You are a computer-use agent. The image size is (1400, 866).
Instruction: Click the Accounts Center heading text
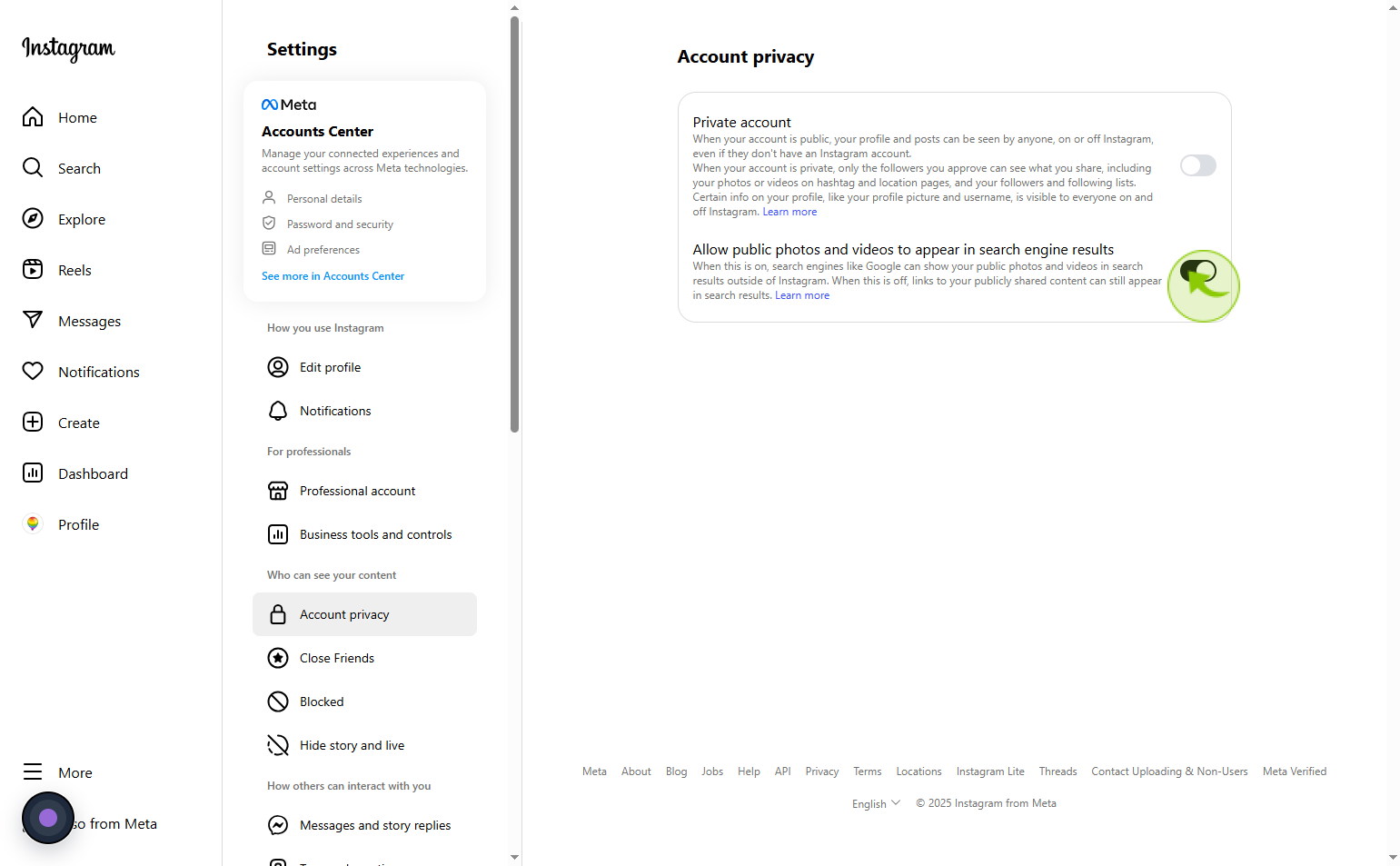[x=317, y=132]
